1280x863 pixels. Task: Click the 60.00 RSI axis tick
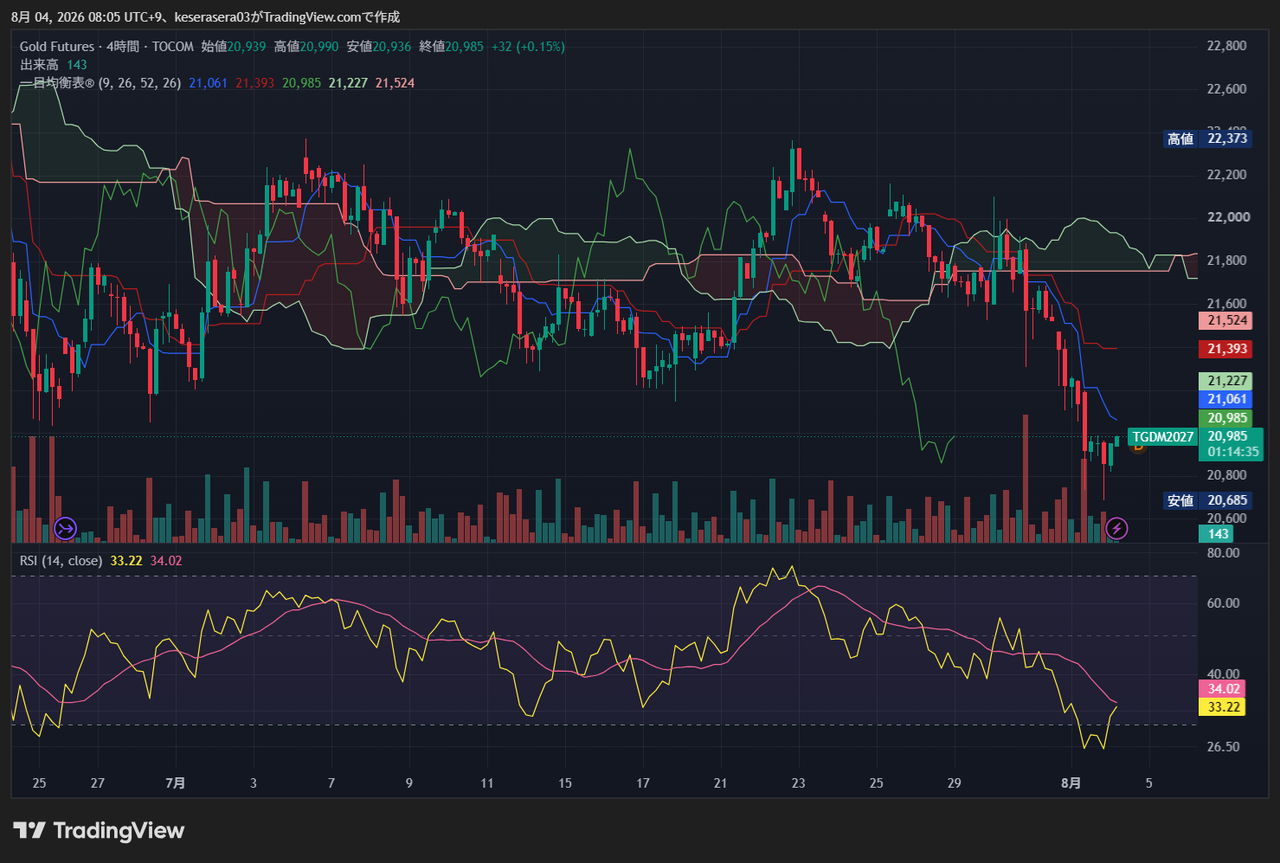point(1223,603)
